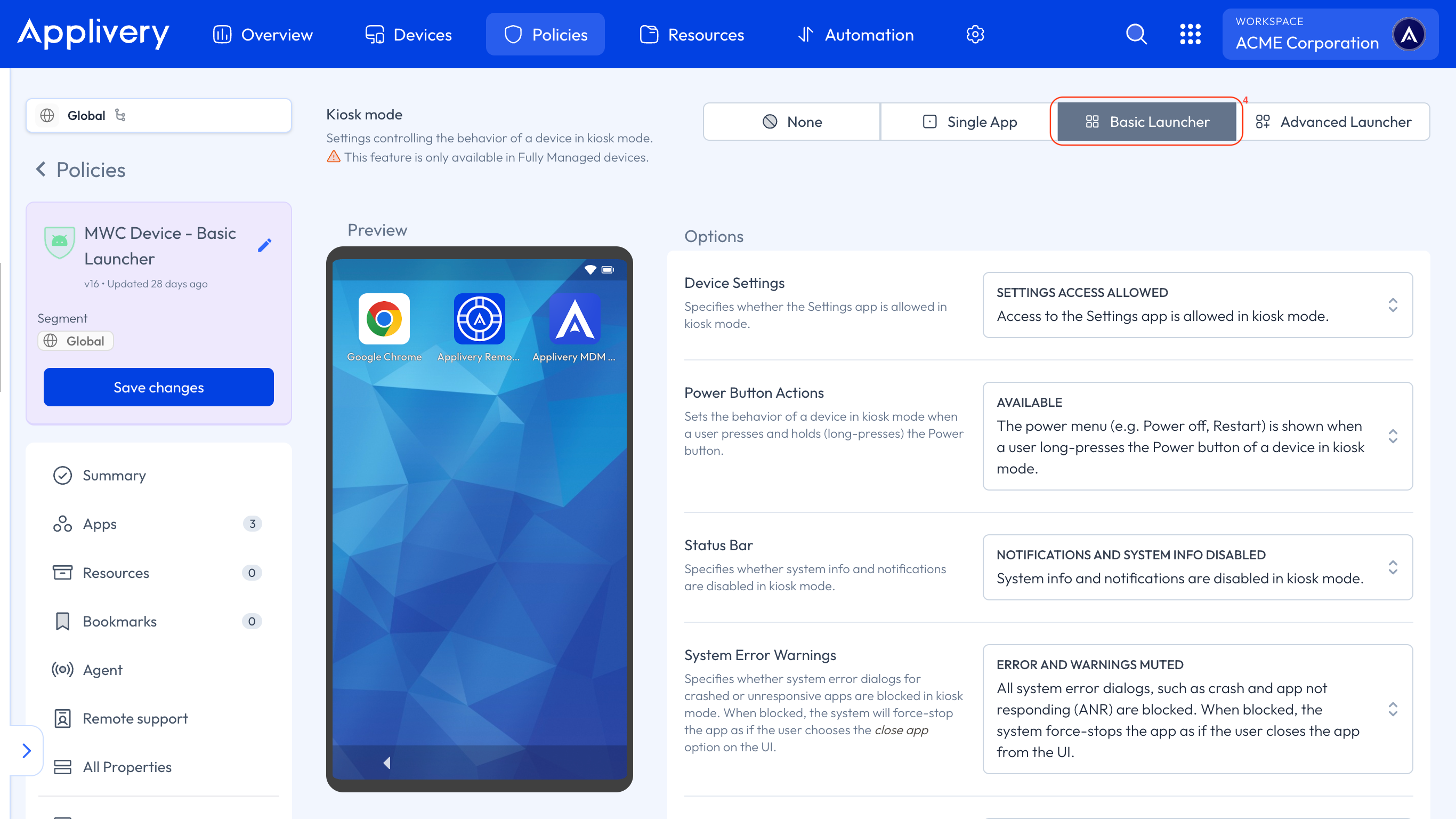Click the Global segment tag
This screenshot has height=819, width=1456.
pyautogui.click(x=76, y=341)
